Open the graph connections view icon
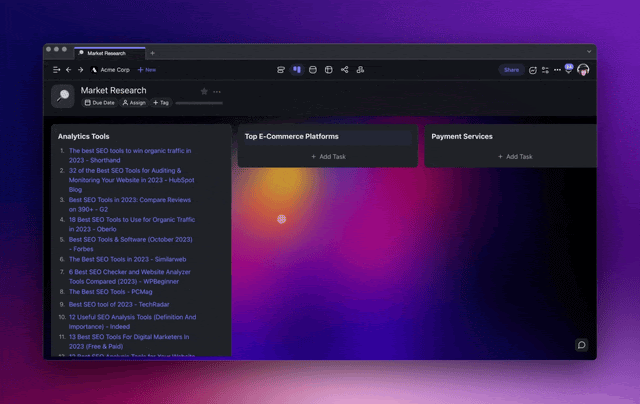This screenshot has height=404, width=640. (x=345, y=70)
